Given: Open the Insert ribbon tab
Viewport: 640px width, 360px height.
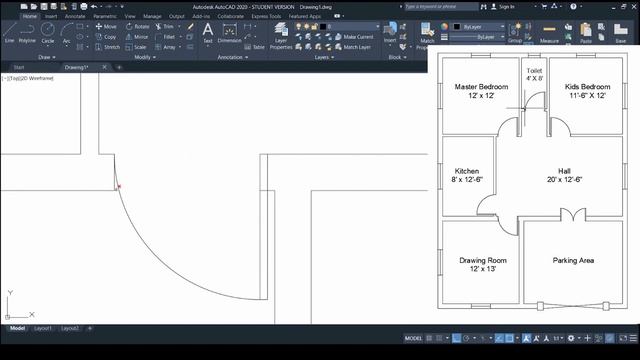Looking at the screenshot, I should (51, 16).
